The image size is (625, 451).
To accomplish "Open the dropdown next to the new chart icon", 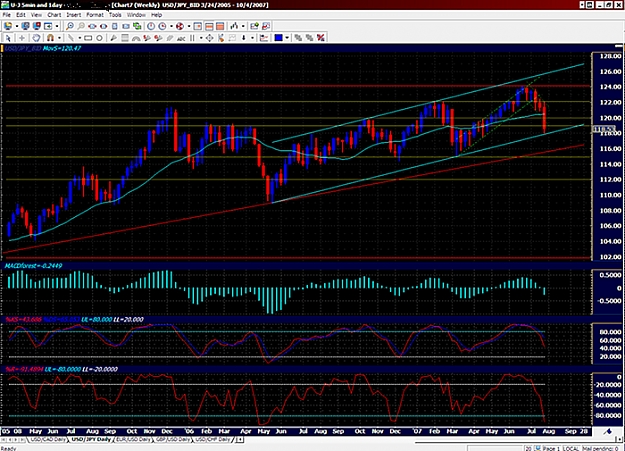I will point(17,26).
